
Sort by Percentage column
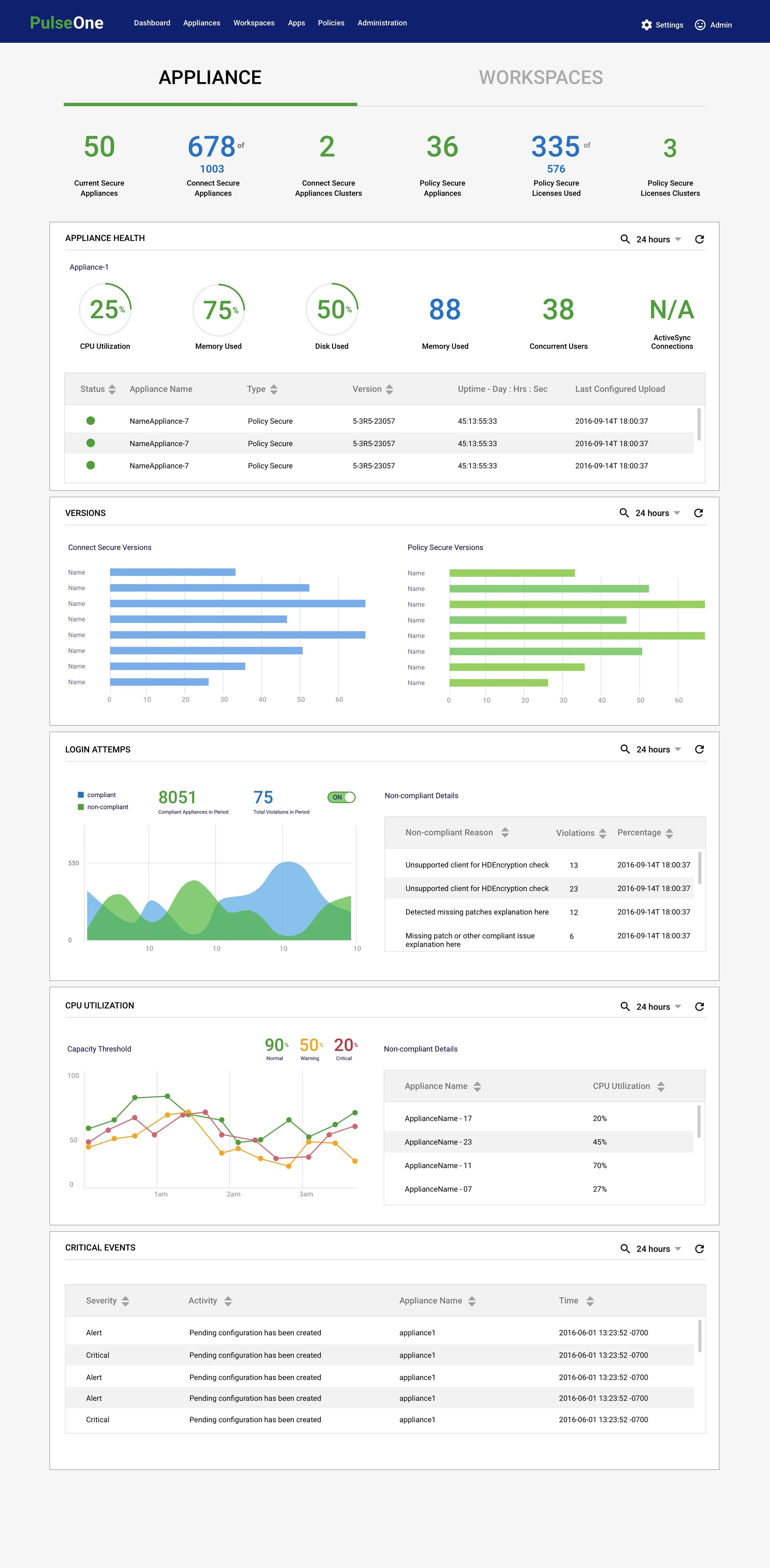pyautogui.click(x=670, y=833)
